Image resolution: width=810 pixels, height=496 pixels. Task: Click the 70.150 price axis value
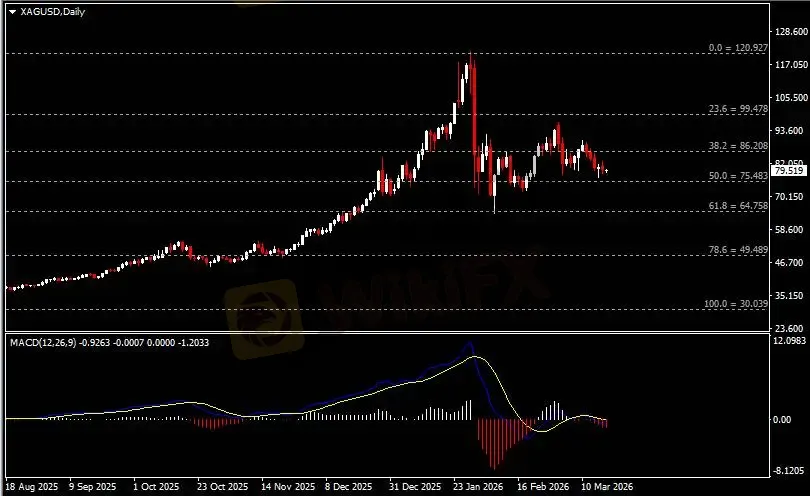(791, 197)
